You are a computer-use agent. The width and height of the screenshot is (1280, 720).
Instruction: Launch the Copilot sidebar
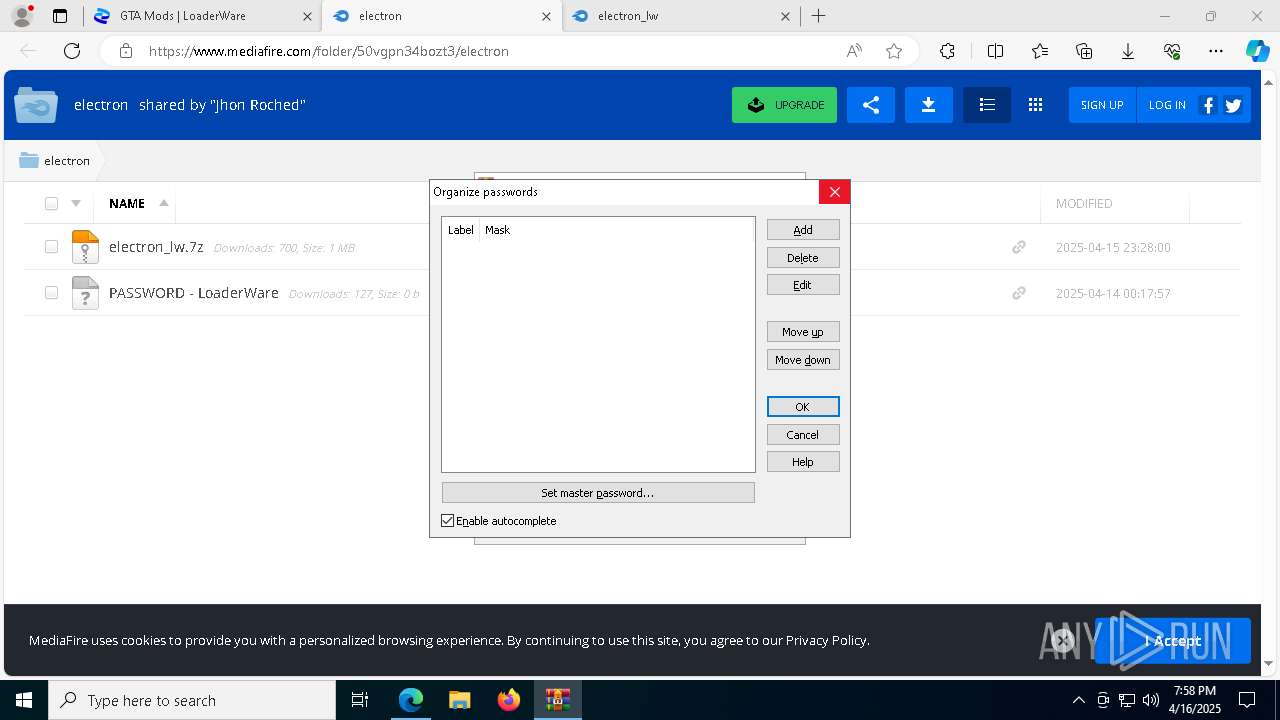1257,51
